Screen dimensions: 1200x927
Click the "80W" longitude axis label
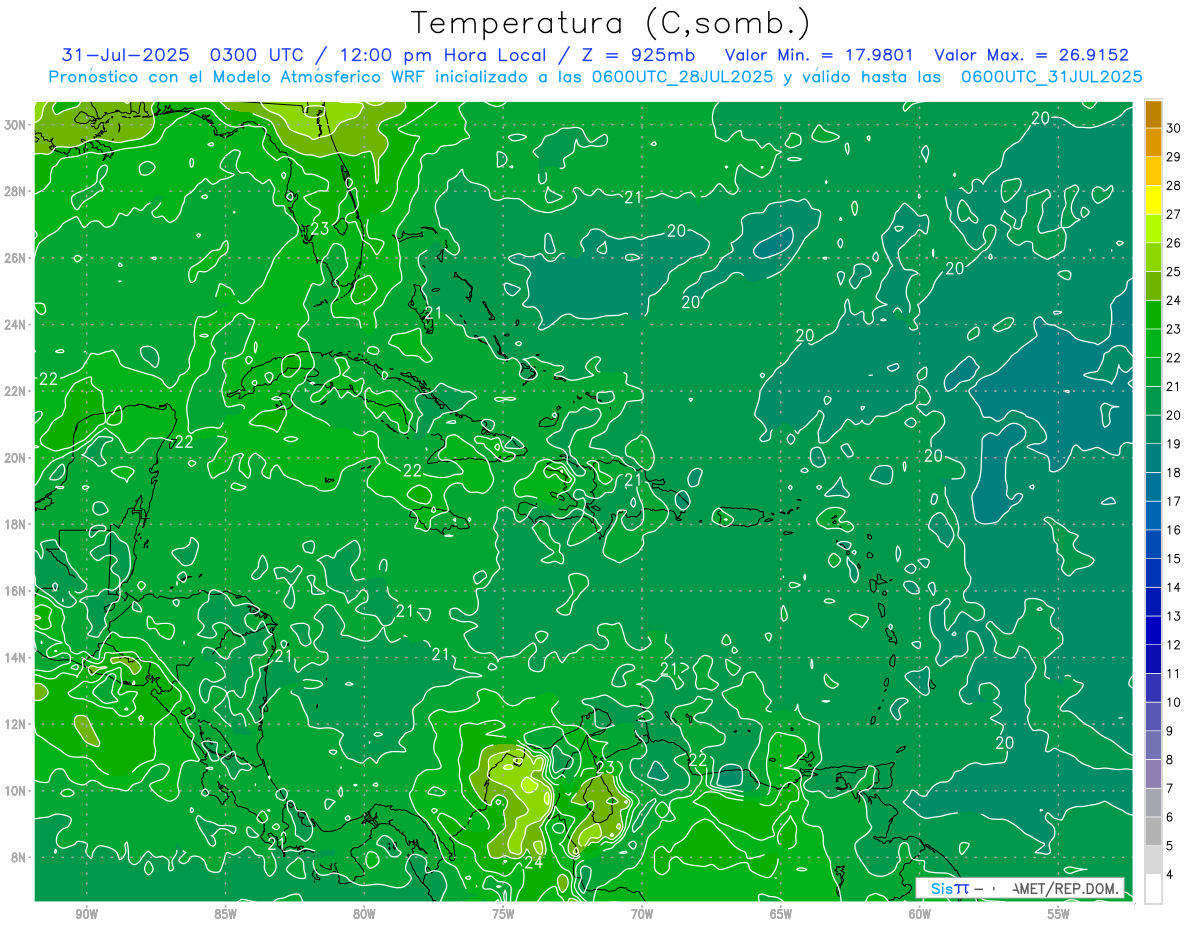364,914
